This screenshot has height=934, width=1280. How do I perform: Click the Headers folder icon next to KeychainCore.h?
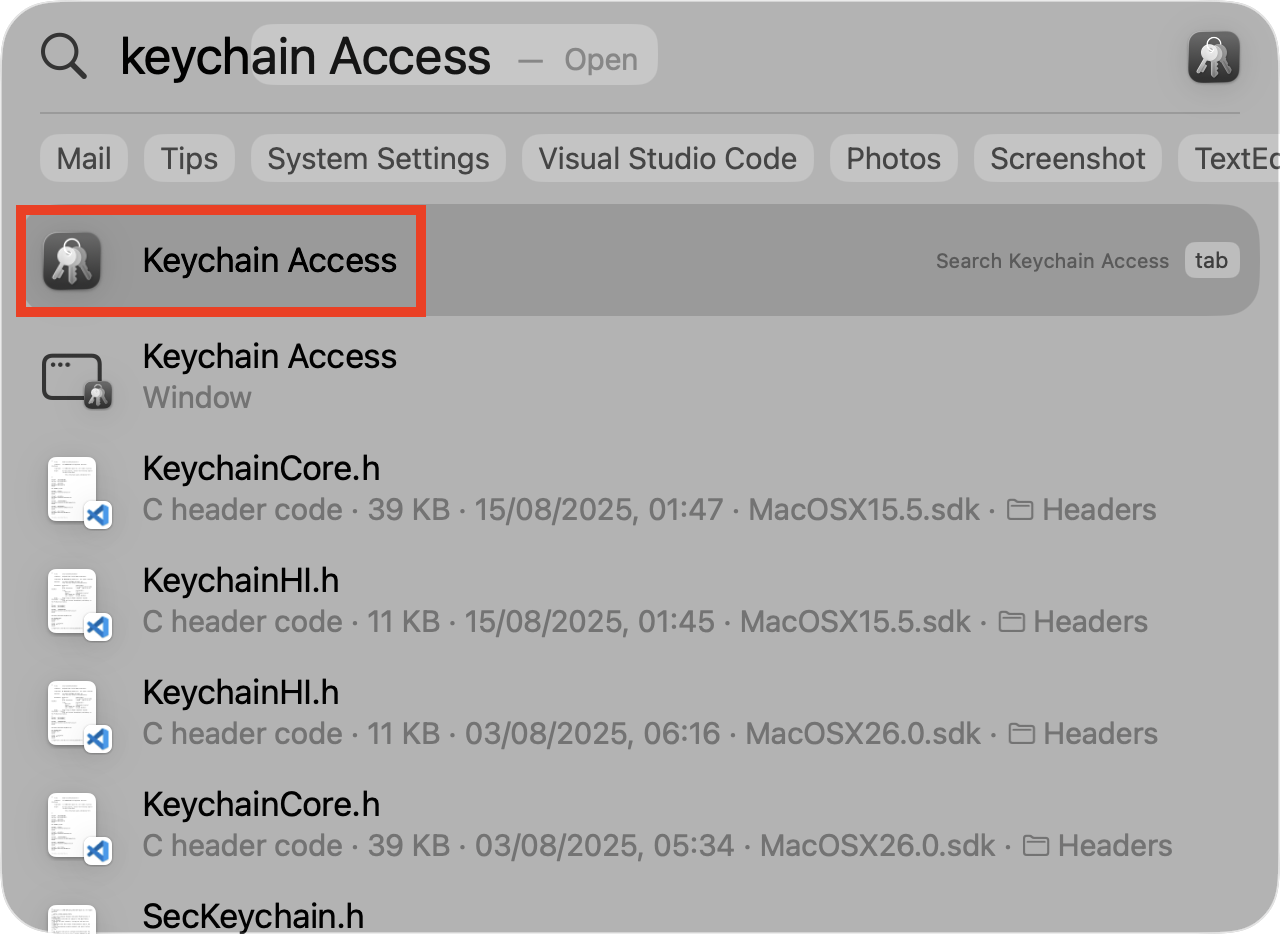coord(1021,508)
